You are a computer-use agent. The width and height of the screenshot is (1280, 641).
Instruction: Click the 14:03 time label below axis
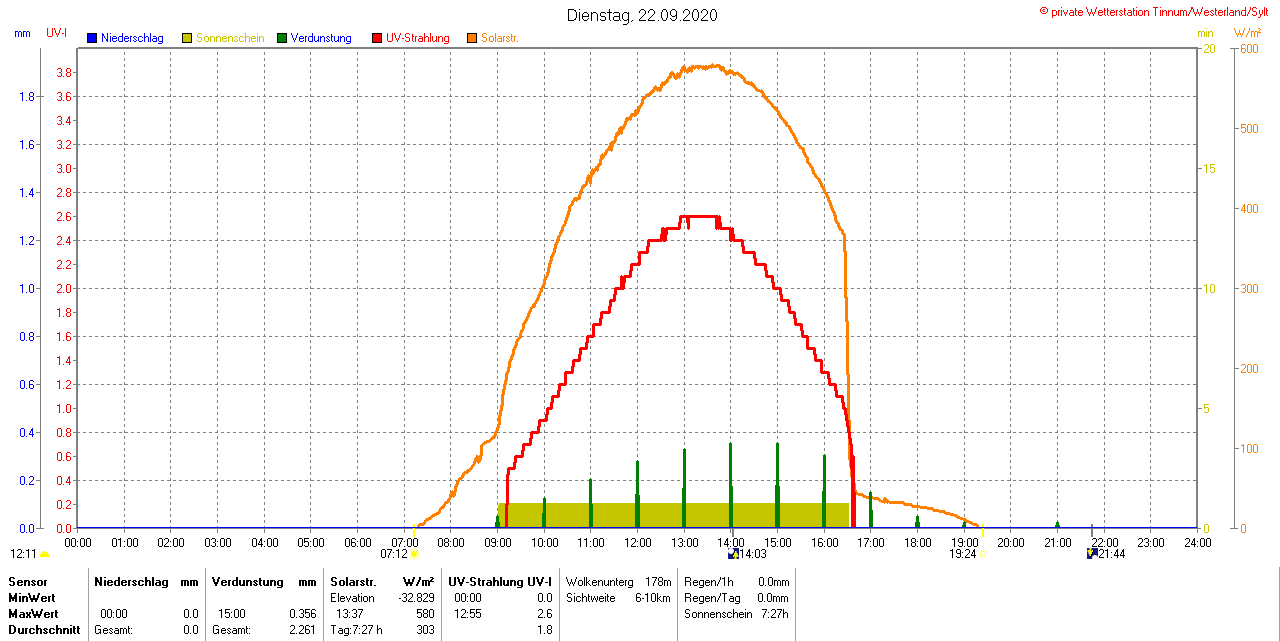(x=753, y=553)
